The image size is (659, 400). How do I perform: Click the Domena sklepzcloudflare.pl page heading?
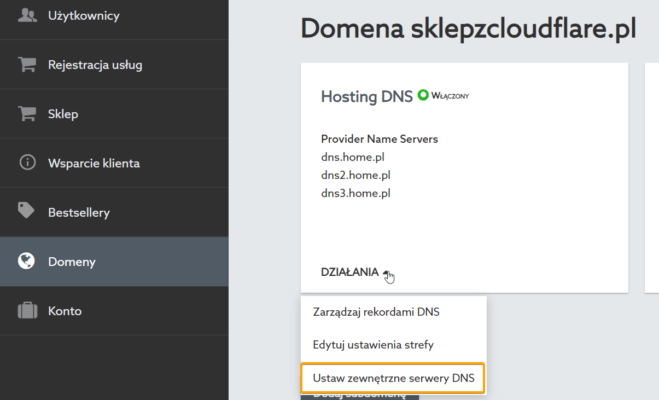[468, 29]
